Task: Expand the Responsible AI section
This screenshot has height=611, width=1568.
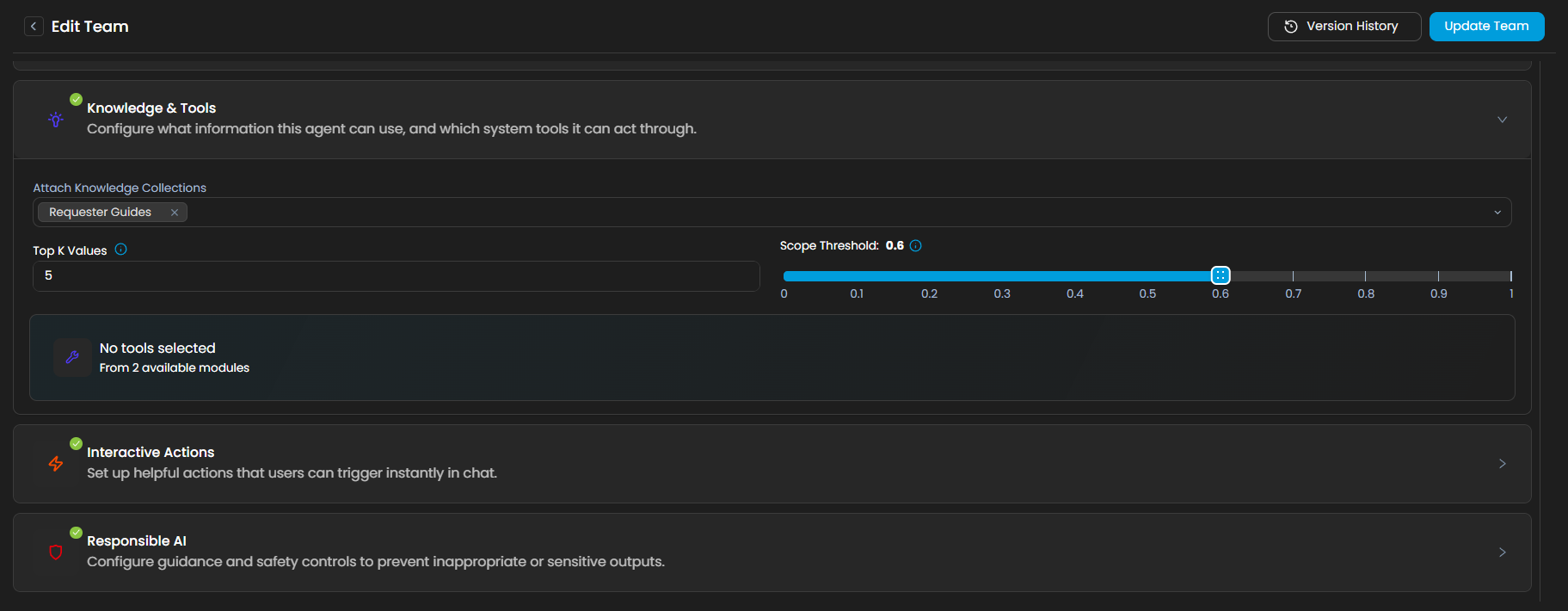Action: 1502,552
